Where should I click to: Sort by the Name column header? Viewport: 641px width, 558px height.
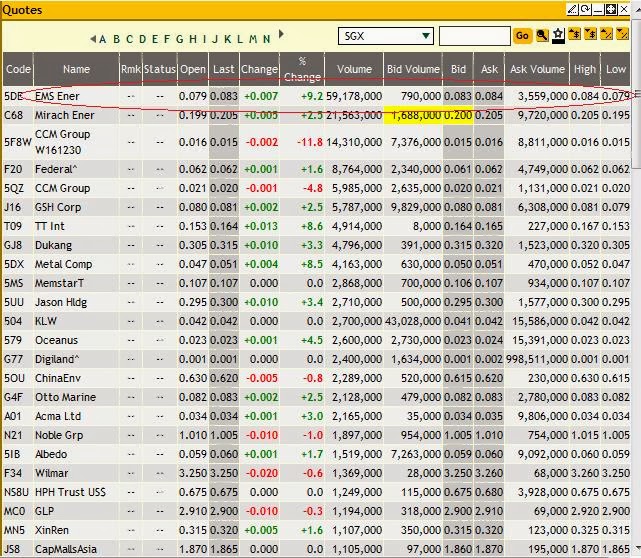76,69
